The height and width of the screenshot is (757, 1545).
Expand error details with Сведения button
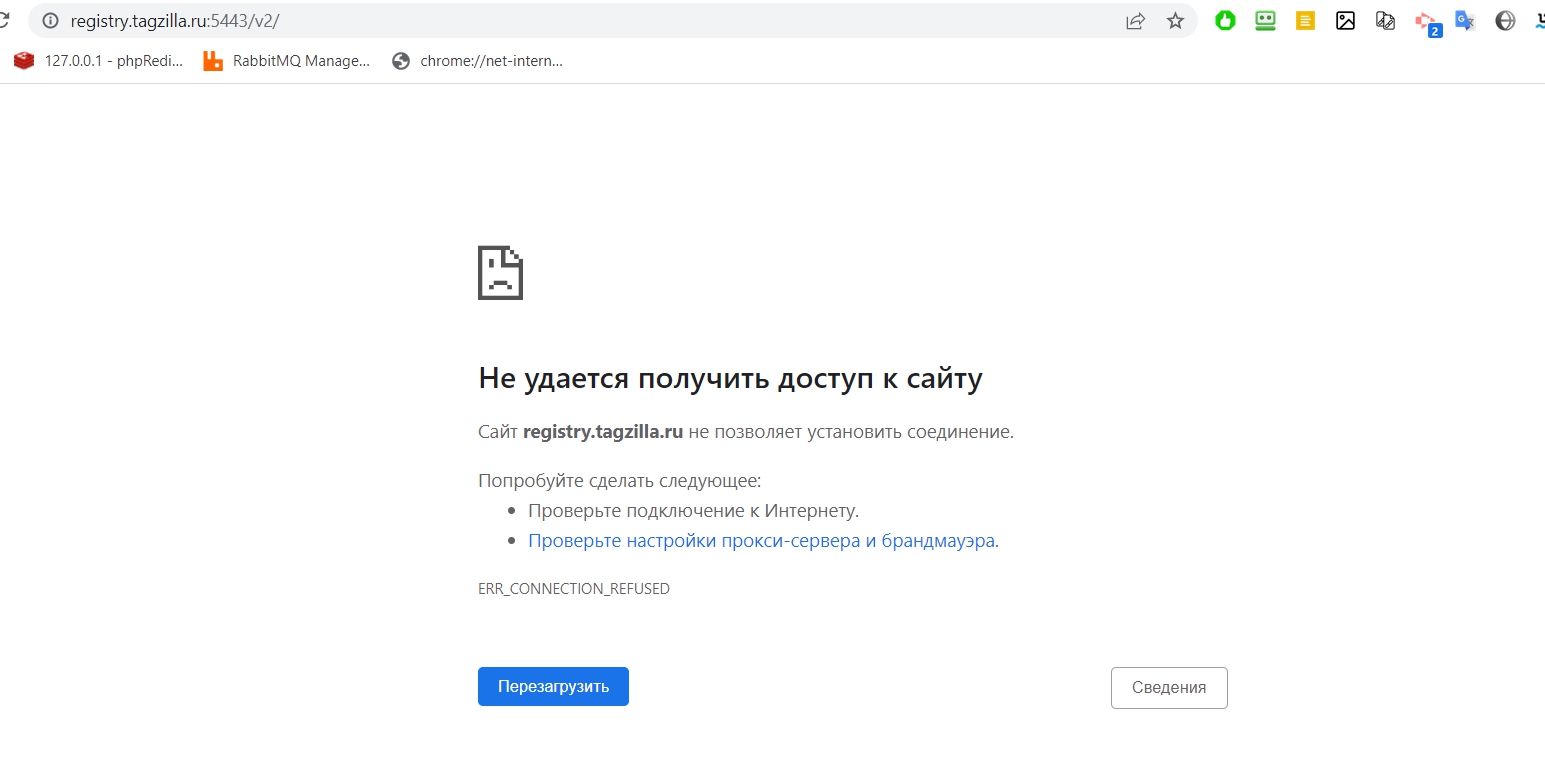[1168, 687]
